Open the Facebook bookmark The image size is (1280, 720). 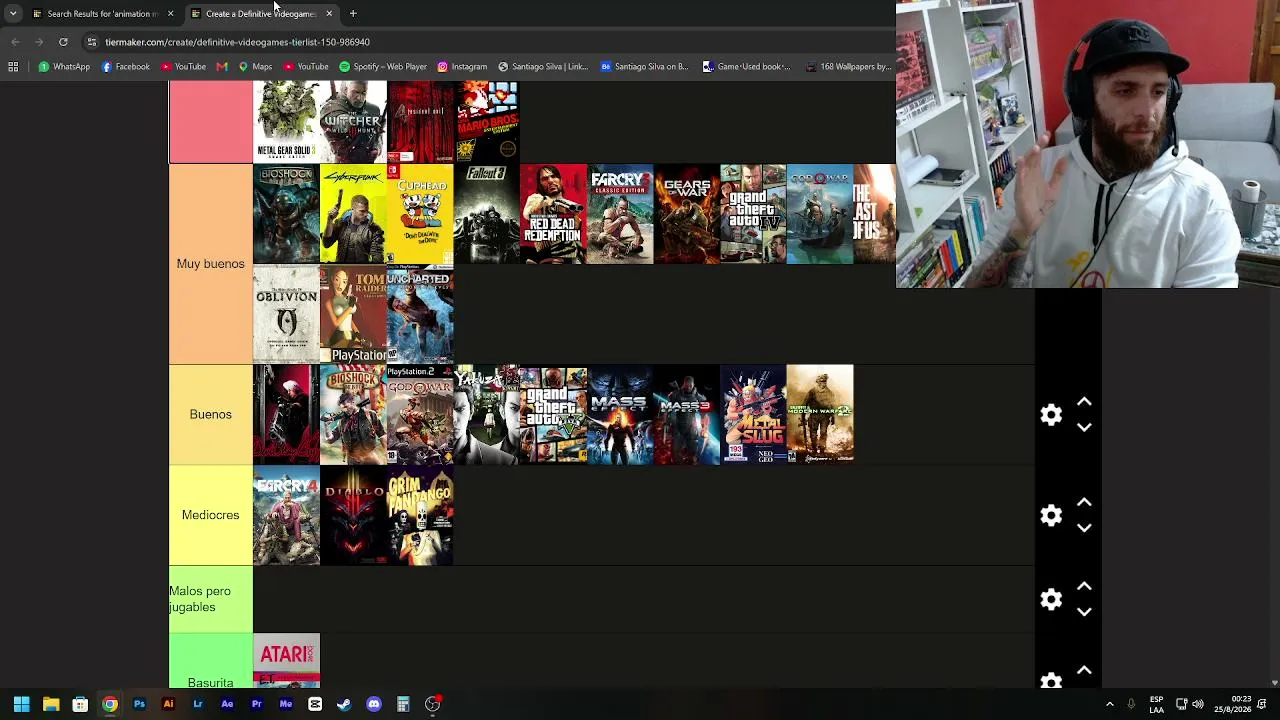tap(126, 67)
